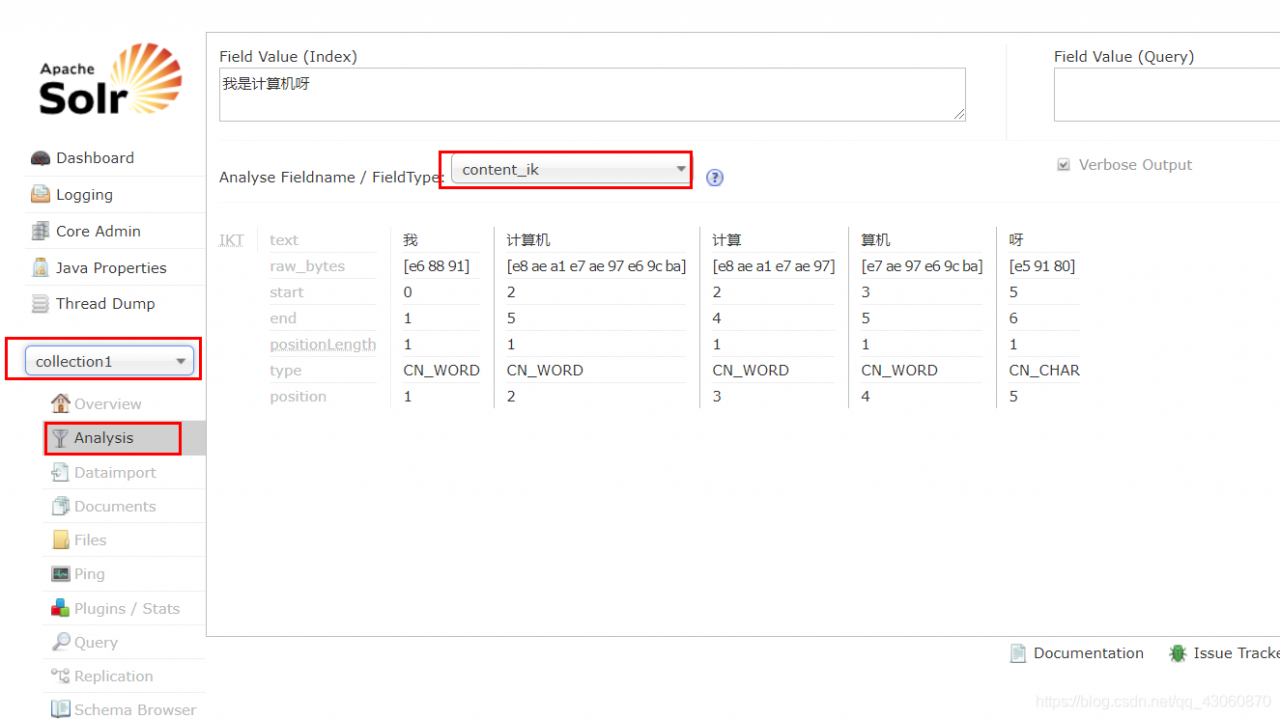Open the Analysis menu item
This screenshot has height=719, width=1280.
coord(103,438)
